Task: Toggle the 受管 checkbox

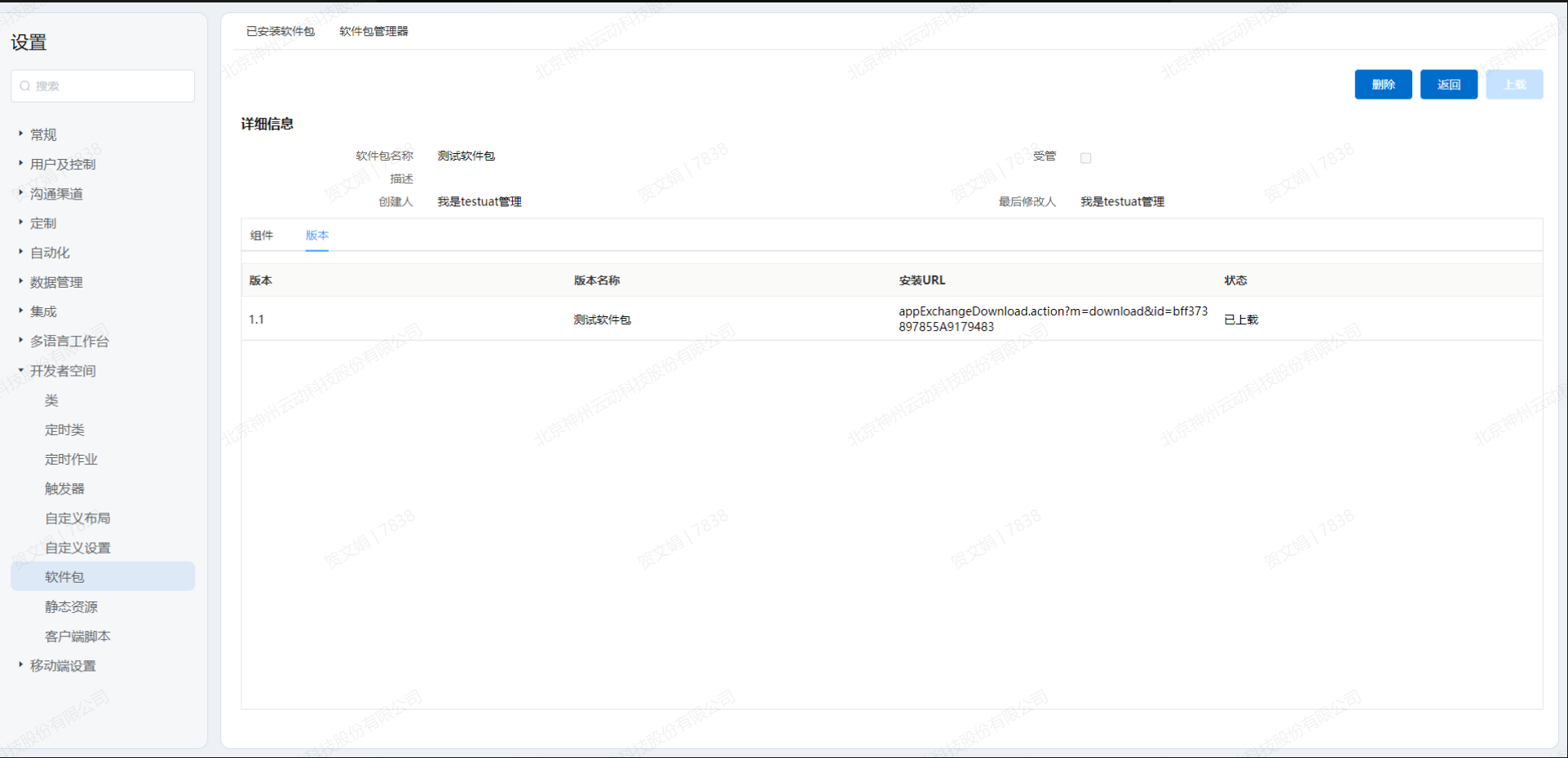Action: [x=1085, y=158]
